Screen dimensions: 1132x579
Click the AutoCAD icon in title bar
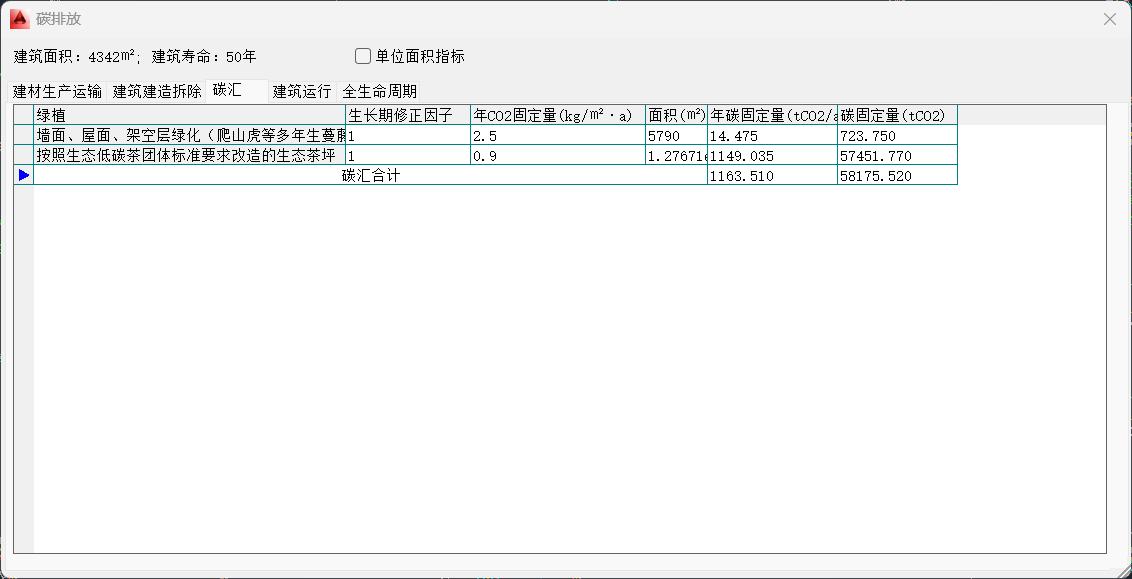tap(19, 19)
